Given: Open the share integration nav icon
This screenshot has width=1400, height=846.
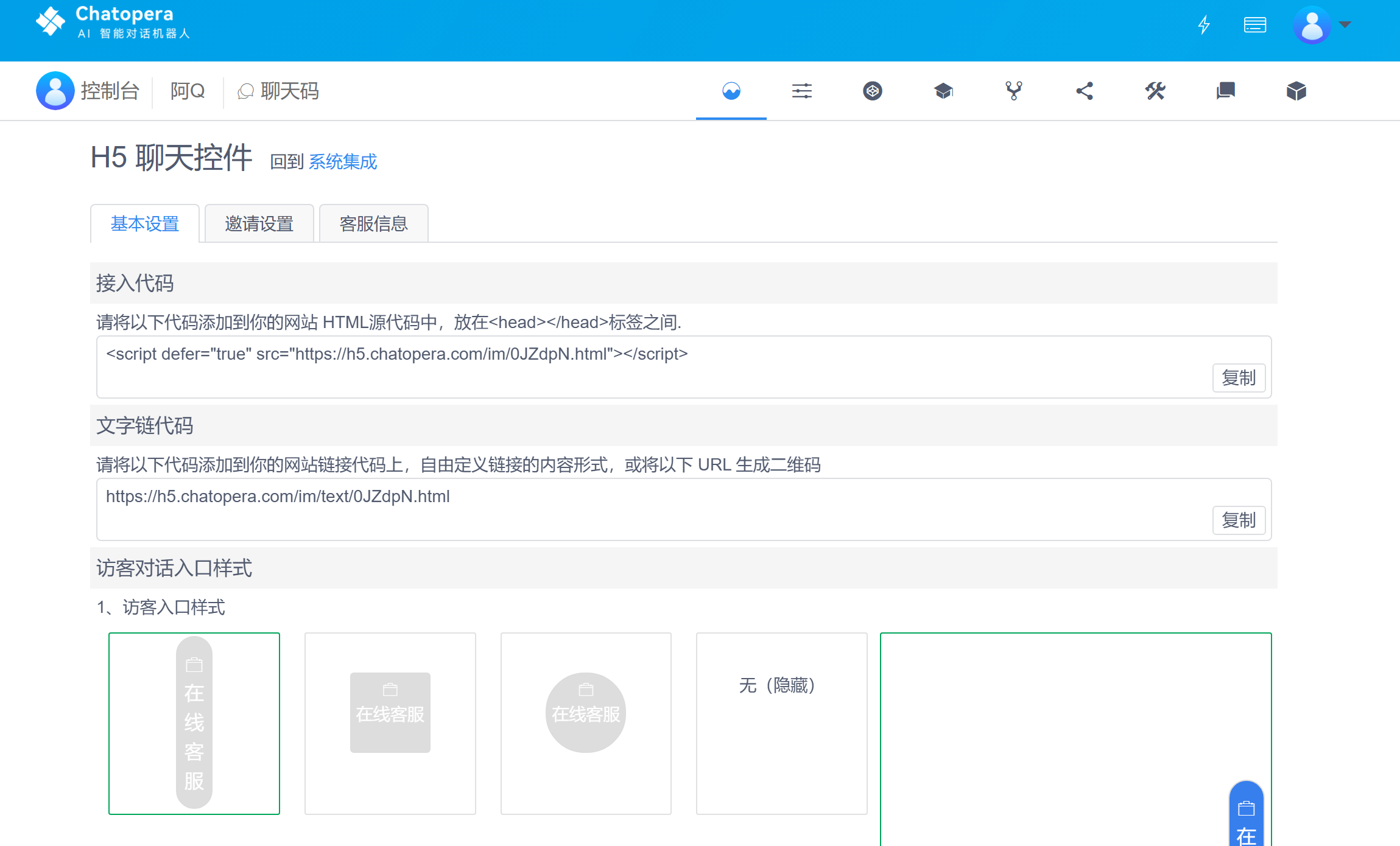Looking at the screenshot, I should (x=1085, y=91).
